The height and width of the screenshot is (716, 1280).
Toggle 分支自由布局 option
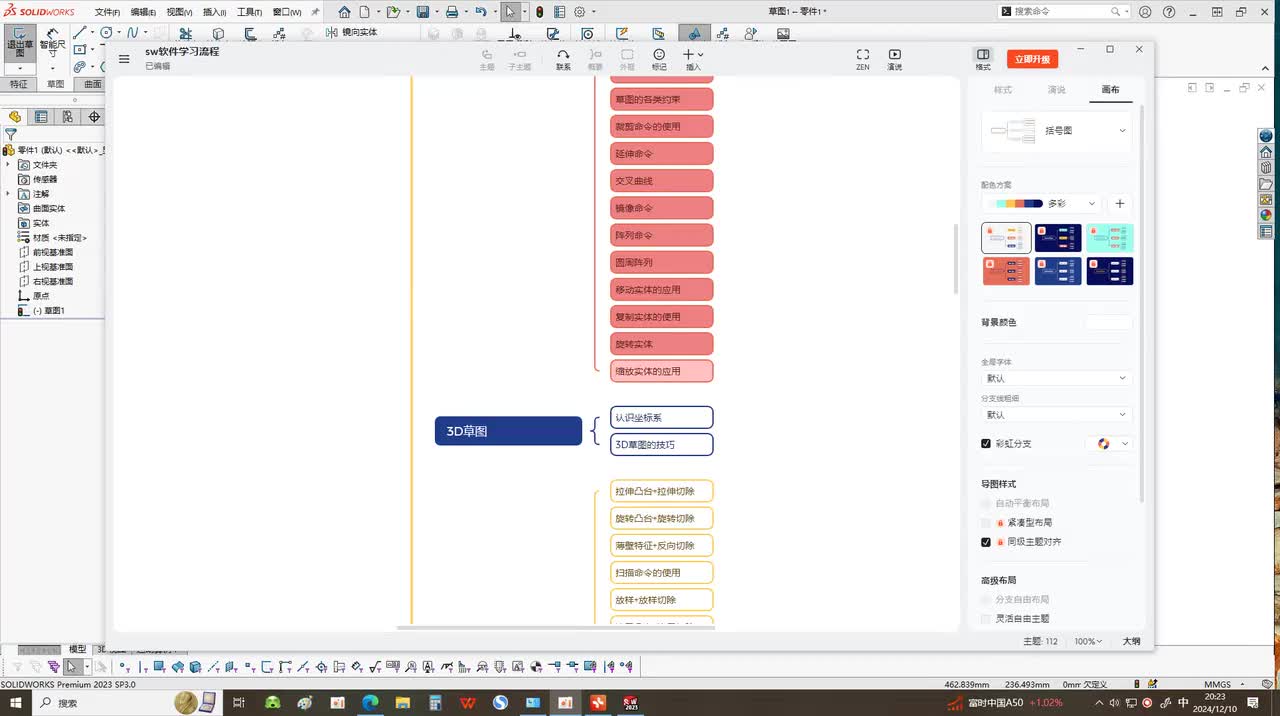point(986,600)
